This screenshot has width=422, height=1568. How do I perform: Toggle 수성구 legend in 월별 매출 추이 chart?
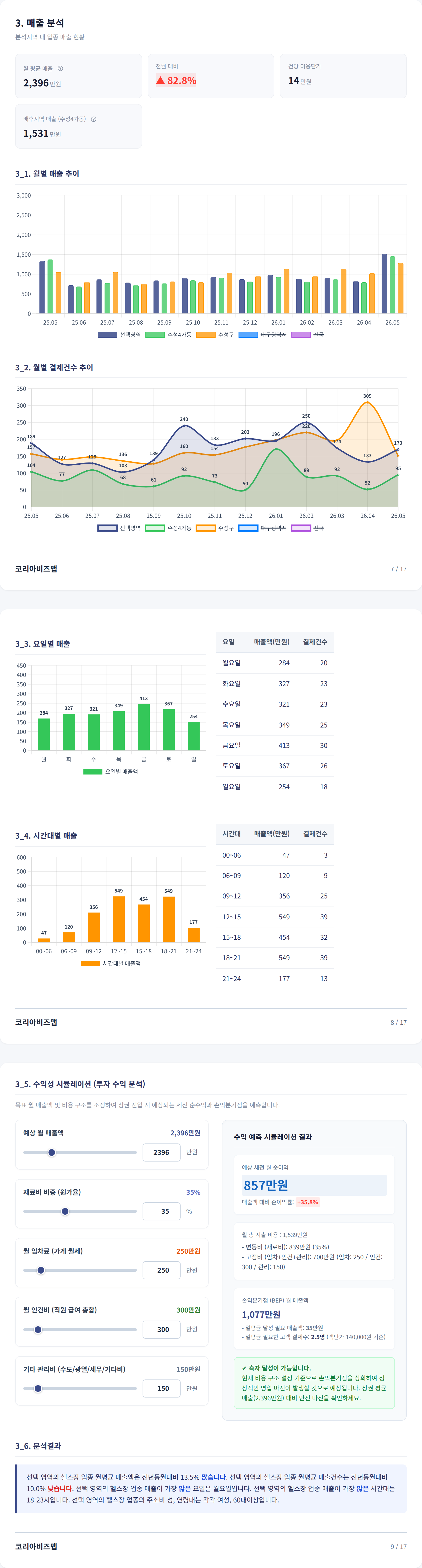[x=215, y=335]
